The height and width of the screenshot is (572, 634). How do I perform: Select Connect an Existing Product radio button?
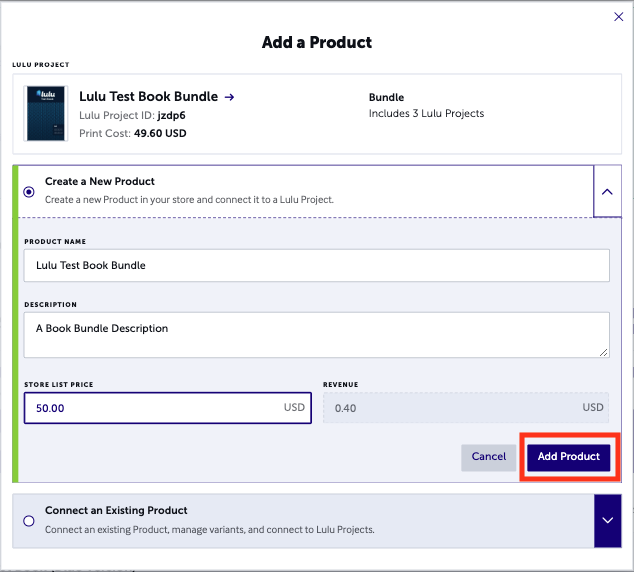(x=29, y=521)
